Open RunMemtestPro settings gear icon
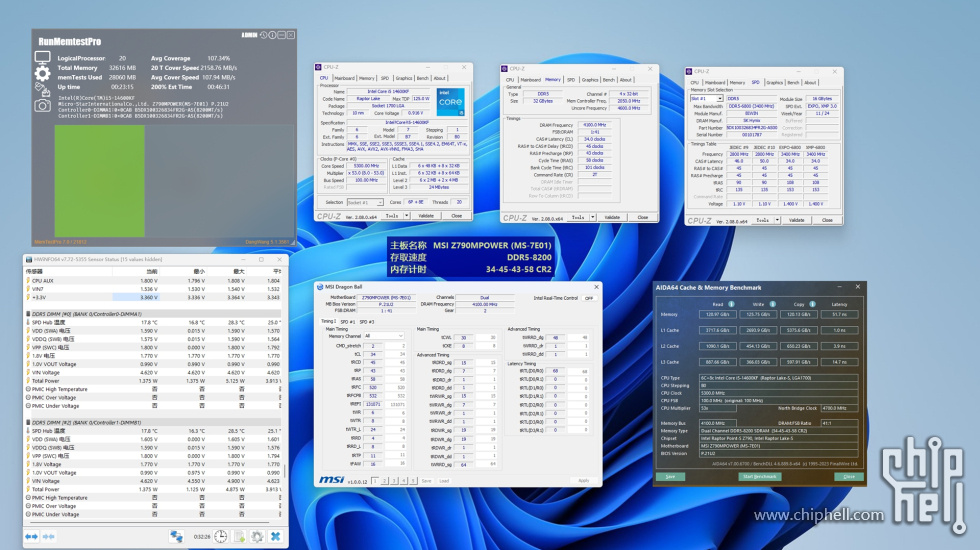 click(x=42, y=74)
